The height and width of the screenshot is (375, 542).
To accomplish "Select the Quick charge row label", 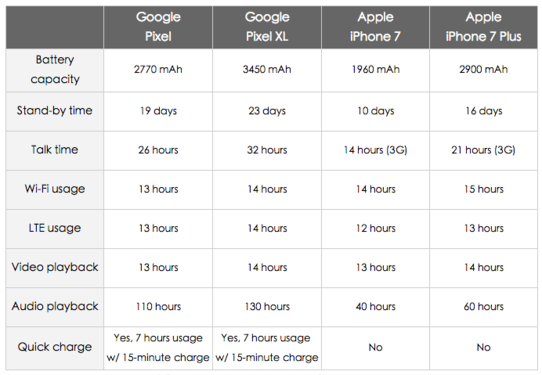I will click(55, 348).
